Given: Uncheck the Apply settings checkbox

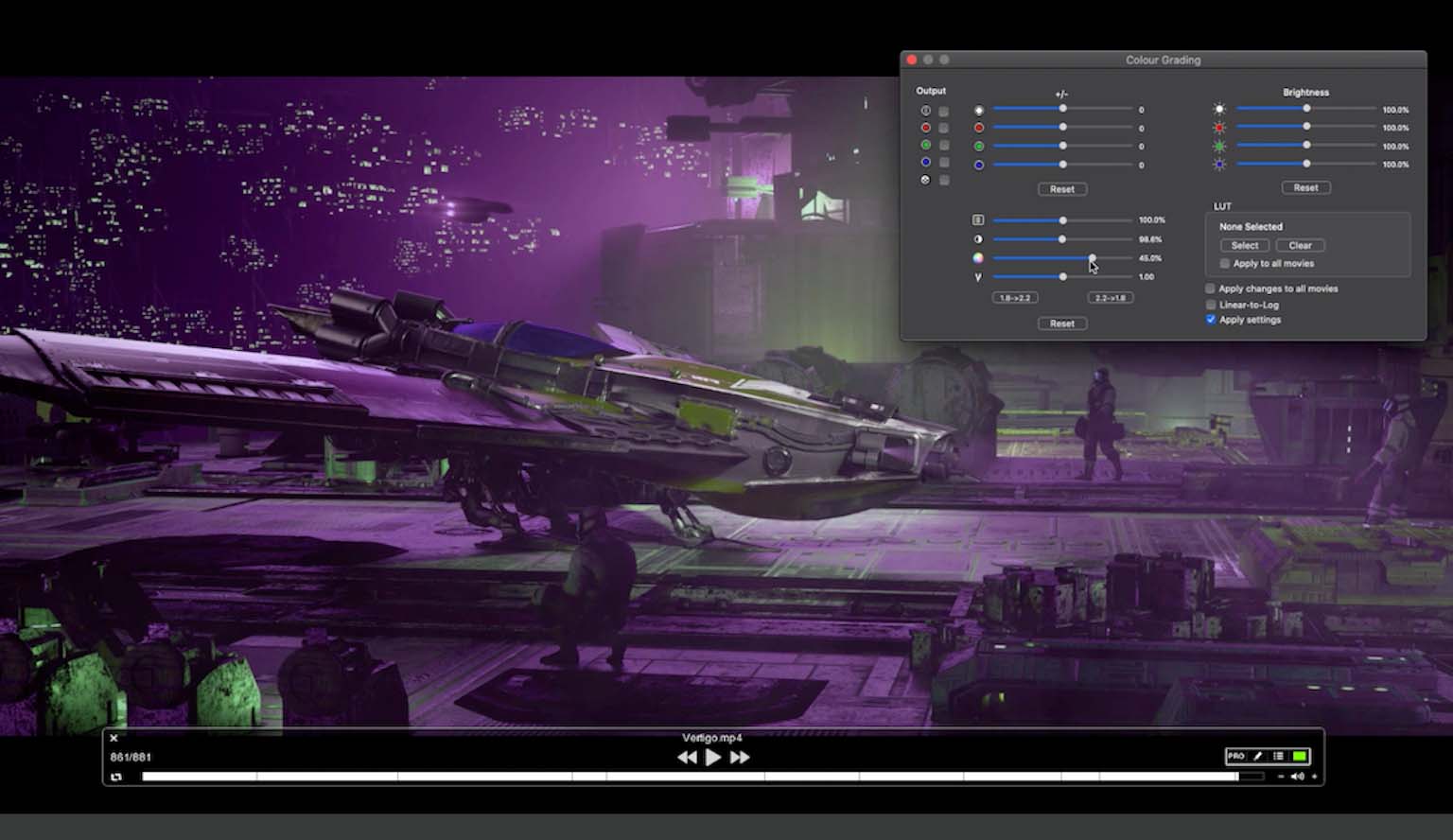Looking at the screenshot, I should [x=1210, y=320].
